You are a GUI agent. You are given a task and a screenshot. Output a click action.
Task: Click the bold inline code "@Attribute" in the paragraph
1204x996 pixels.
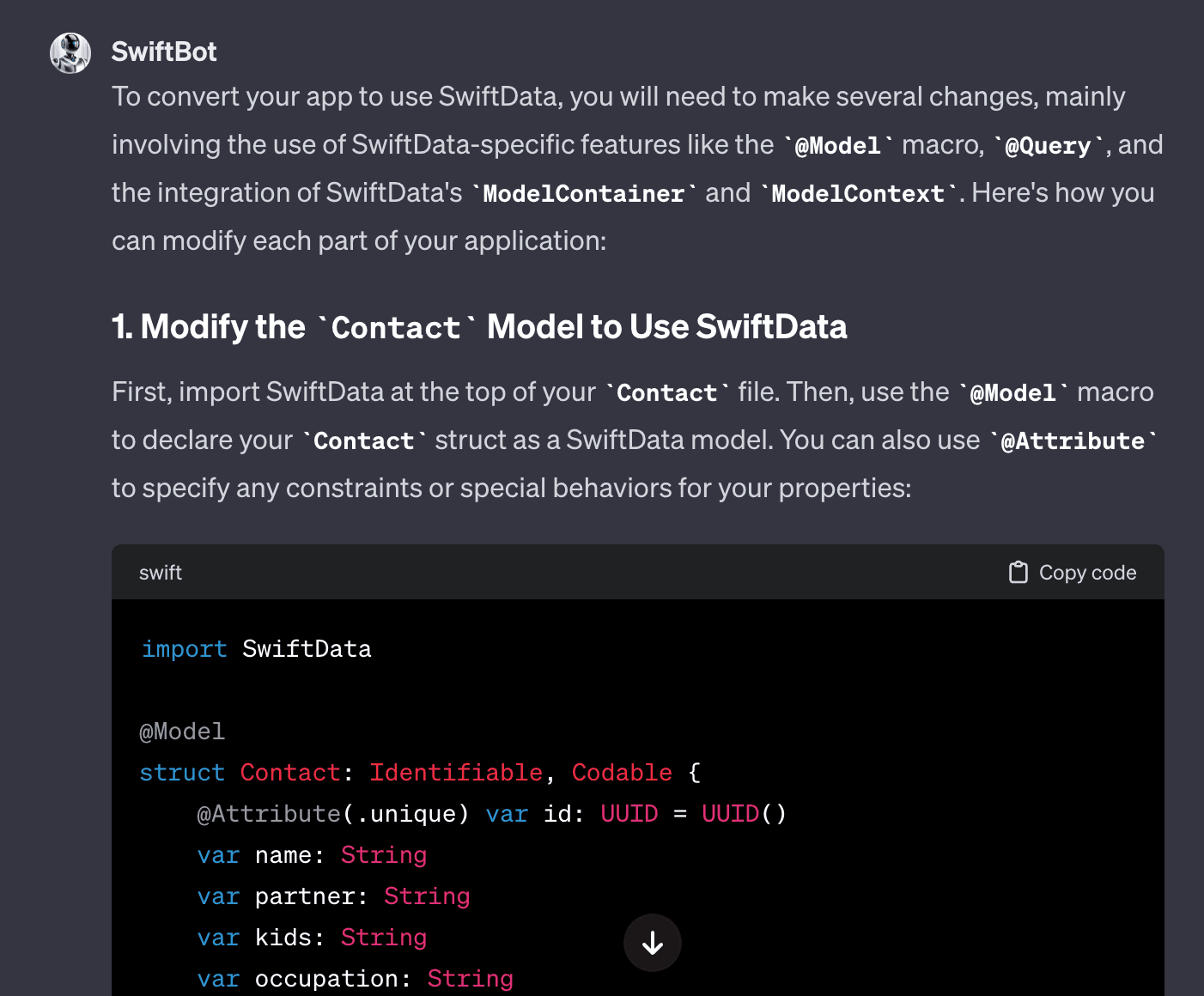pos(1073,440)
